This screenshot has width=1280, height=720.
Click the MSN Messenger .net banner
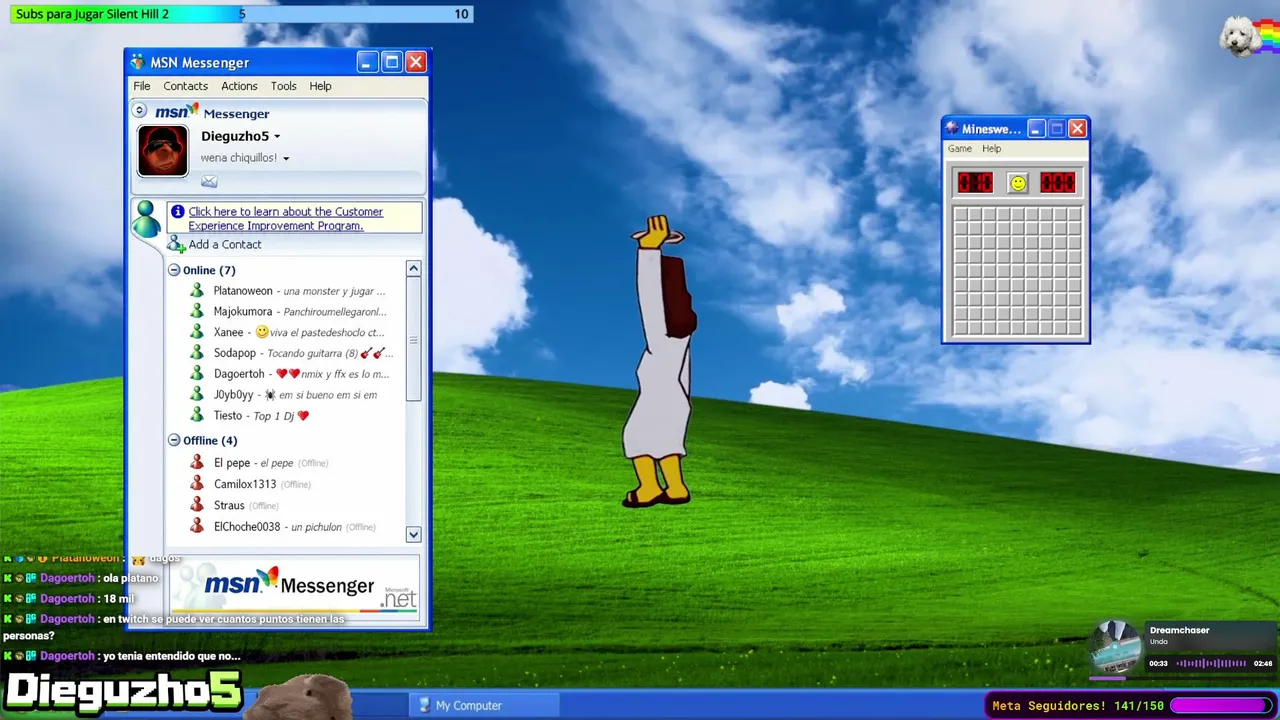(x=296, y=588)
